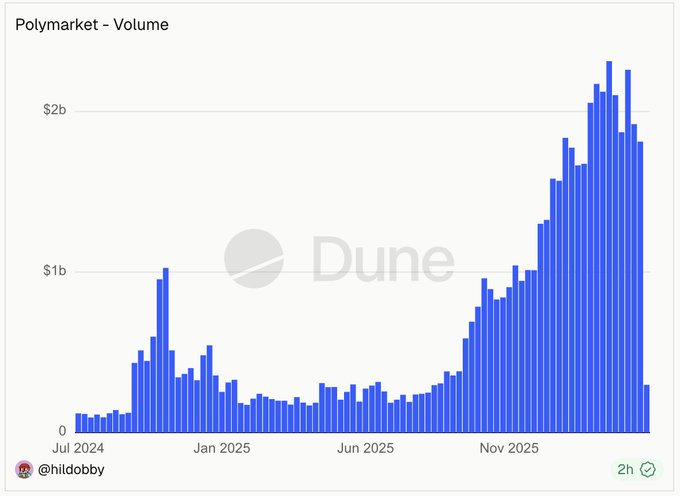The height and width of the screenshot is (496, 680).
Task: Click the 0 y-axis label
Action: click(62, 431)
